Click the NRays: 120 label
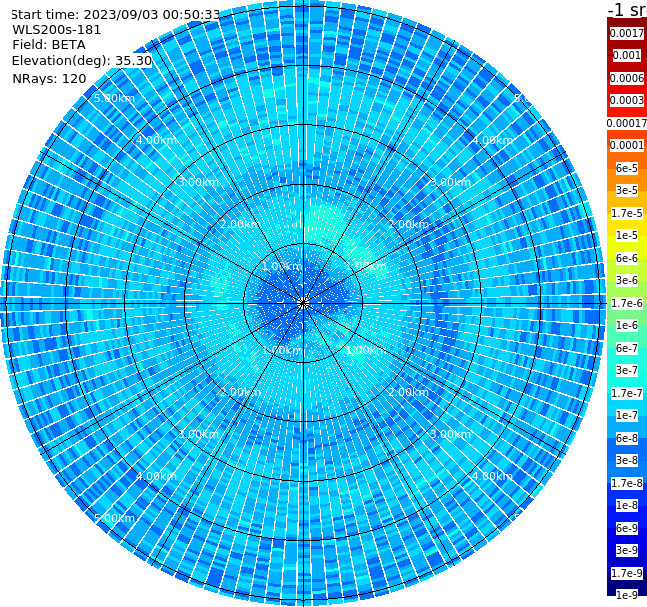647x607 pixels. pos(49,78)
